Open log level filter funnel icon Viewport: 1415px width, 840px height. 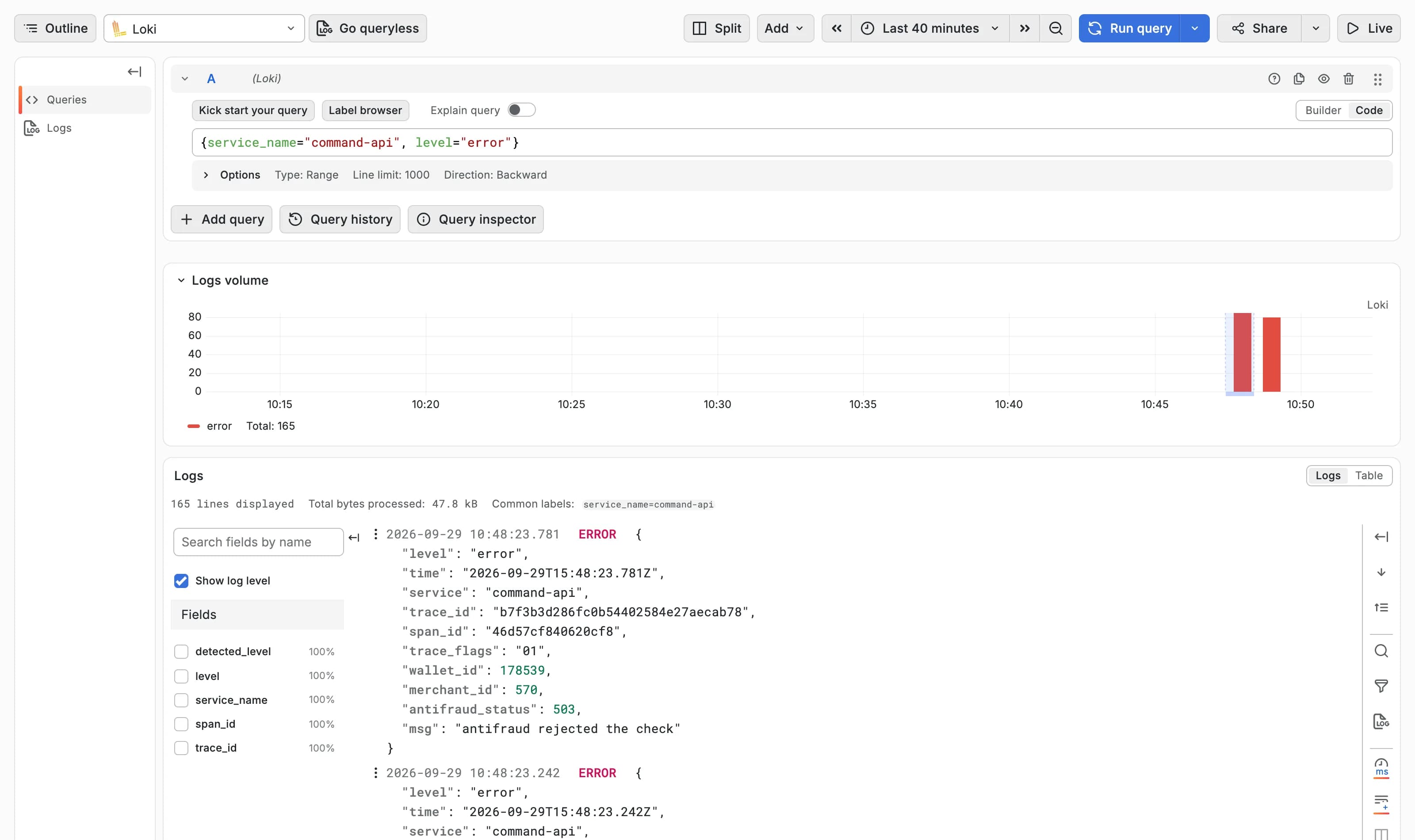(1381, 687)
